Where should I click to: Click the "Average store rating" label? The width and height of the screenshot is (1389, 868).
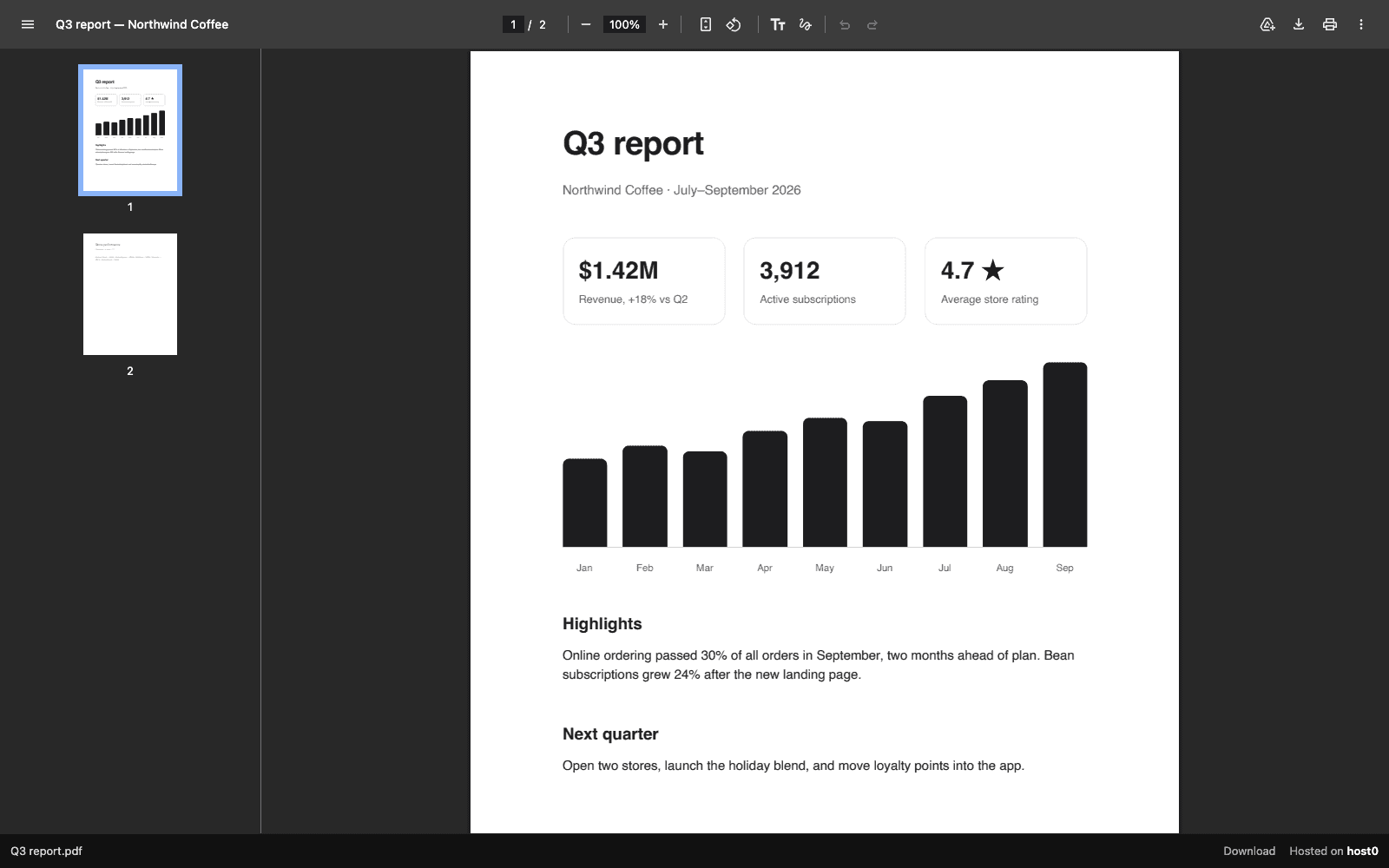(990, 299)
